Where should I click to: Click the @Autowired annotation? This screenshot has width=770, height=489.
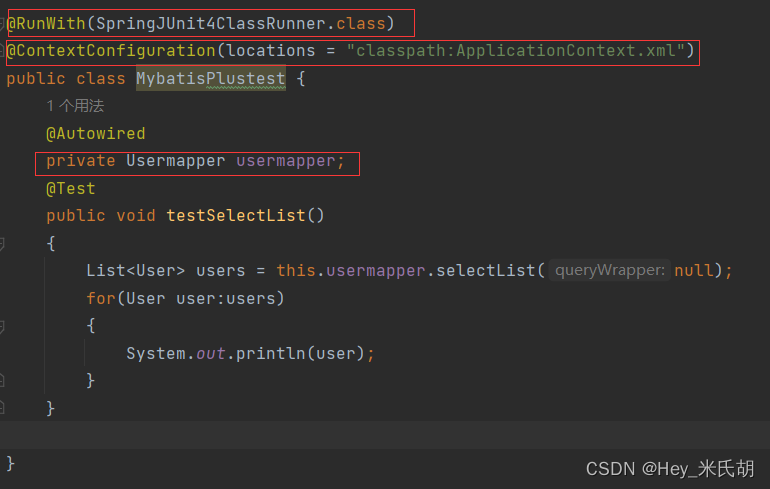(x=96, y=134)
